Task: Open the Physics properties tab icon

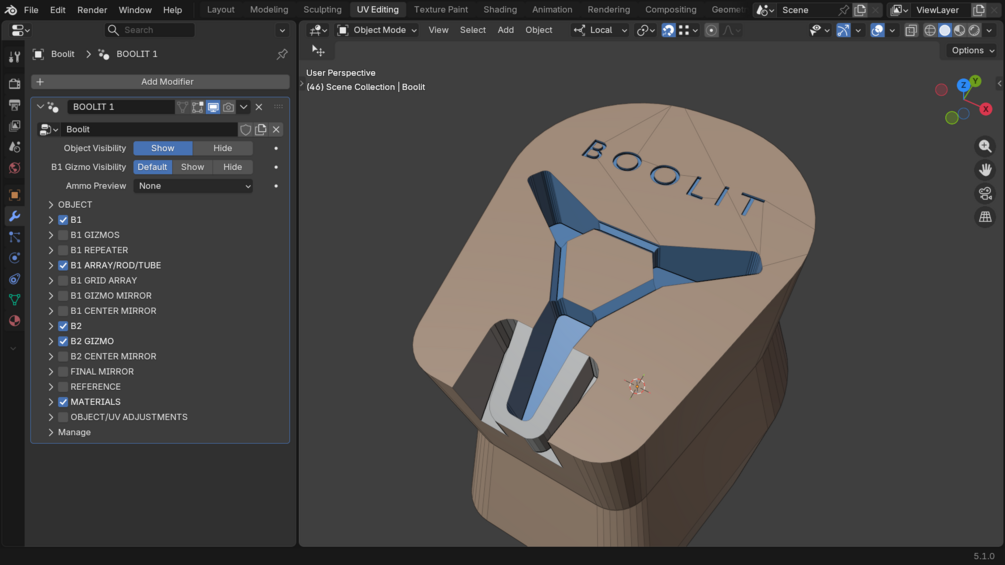Action: coord(14,258)
